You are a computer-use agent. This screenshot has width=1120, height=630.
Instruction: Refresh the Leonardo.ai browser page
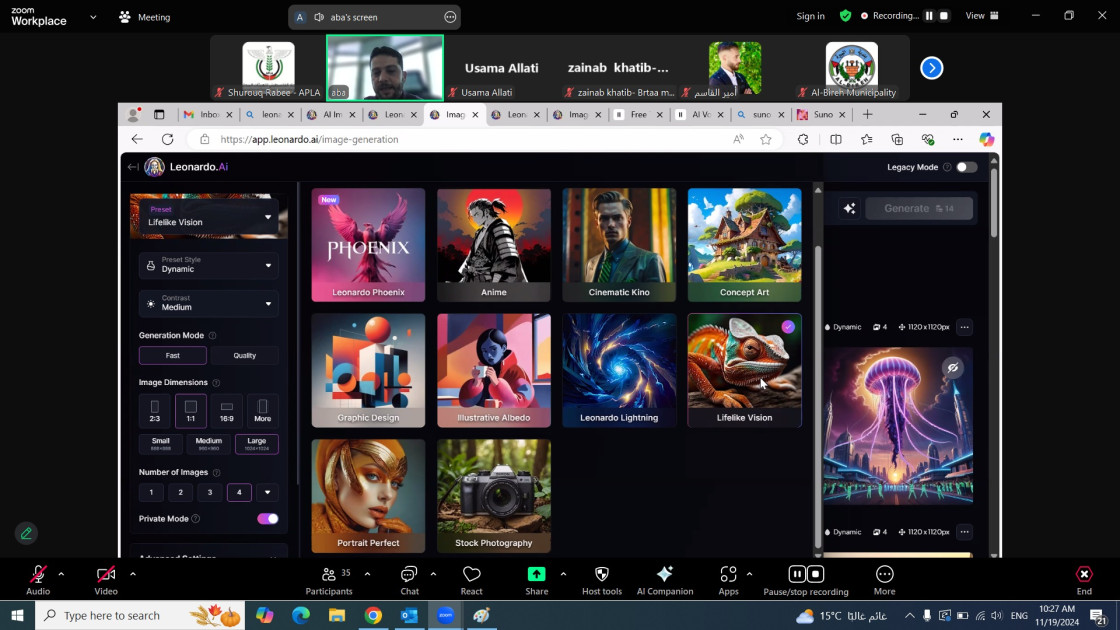167,139
